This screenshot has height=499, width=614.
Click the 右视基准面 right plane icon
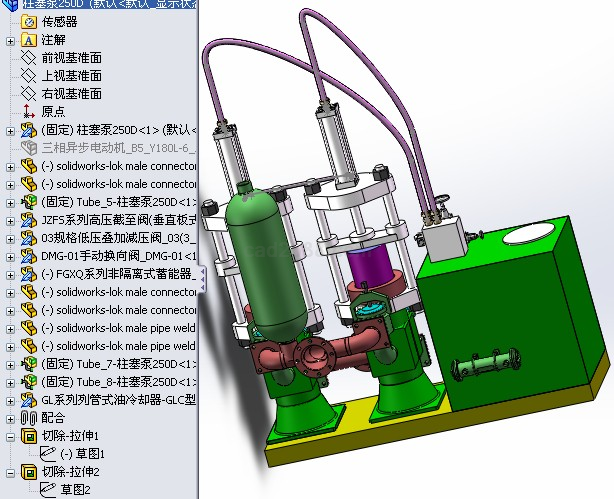pyautogui.click(x=28, y=94)
